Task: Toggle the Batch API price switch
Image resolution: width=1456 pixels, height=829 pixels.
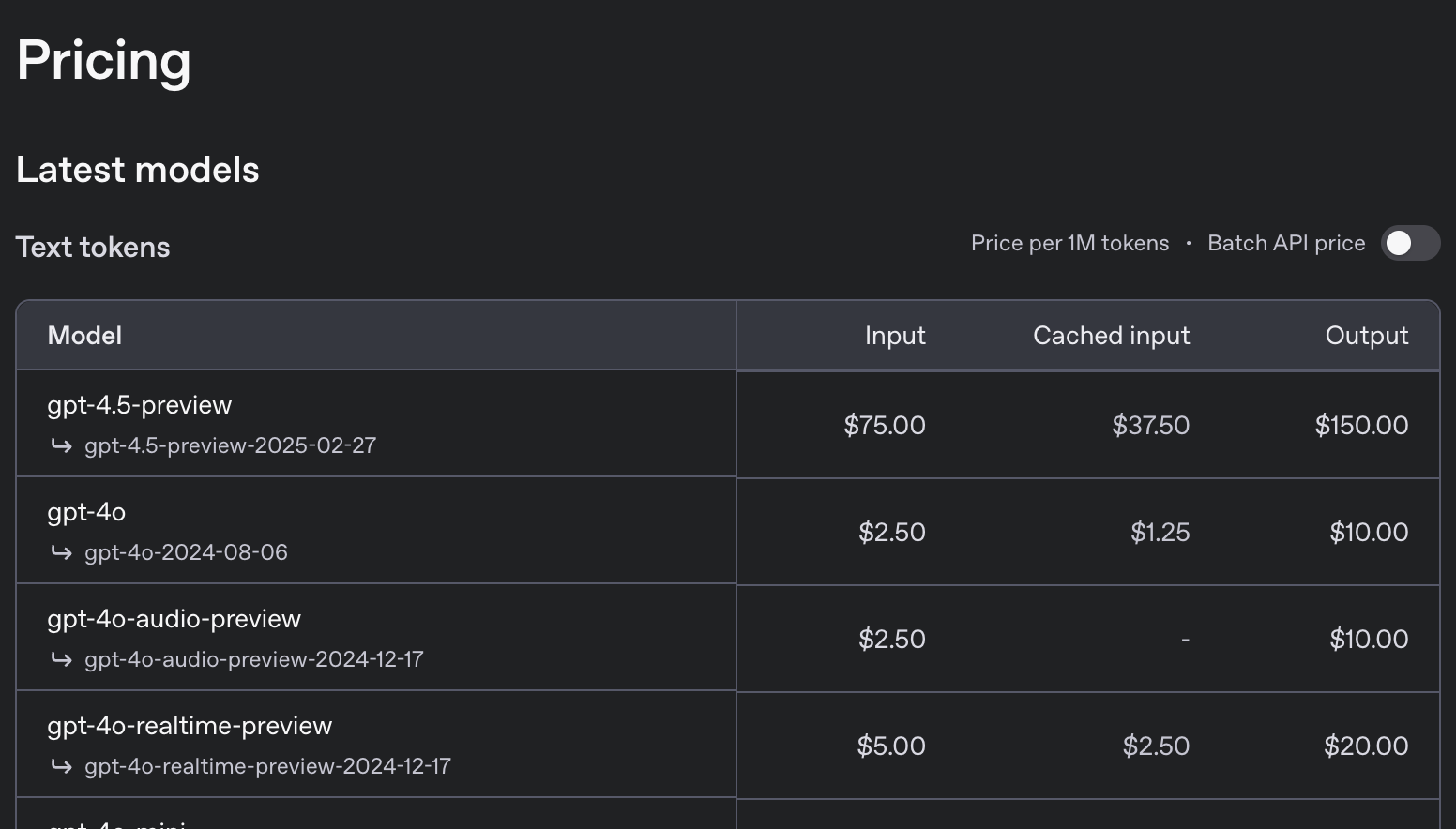Action: pos(1410,244)
